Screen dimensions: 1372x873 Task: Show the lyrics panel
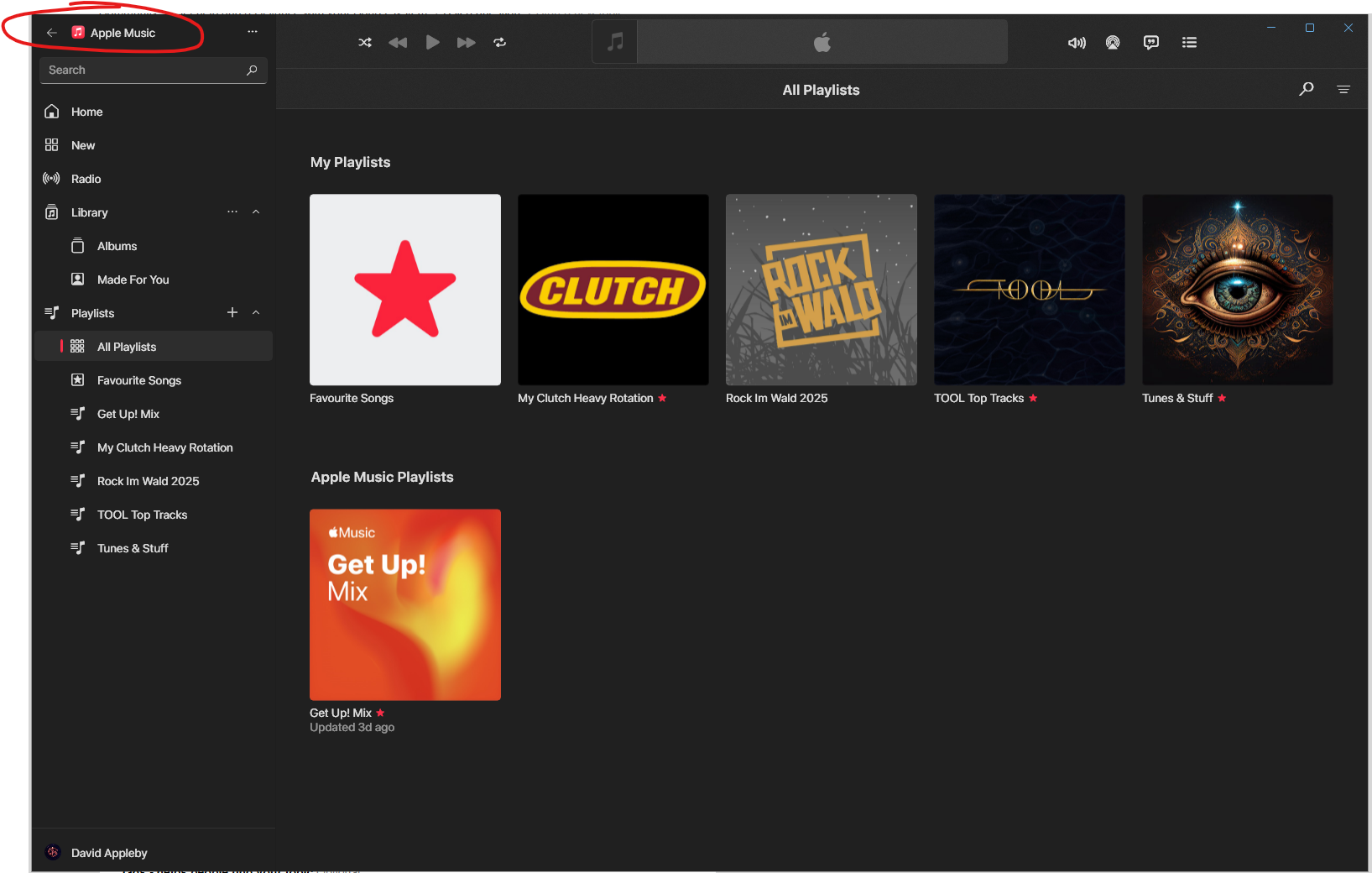(1151, 43)
